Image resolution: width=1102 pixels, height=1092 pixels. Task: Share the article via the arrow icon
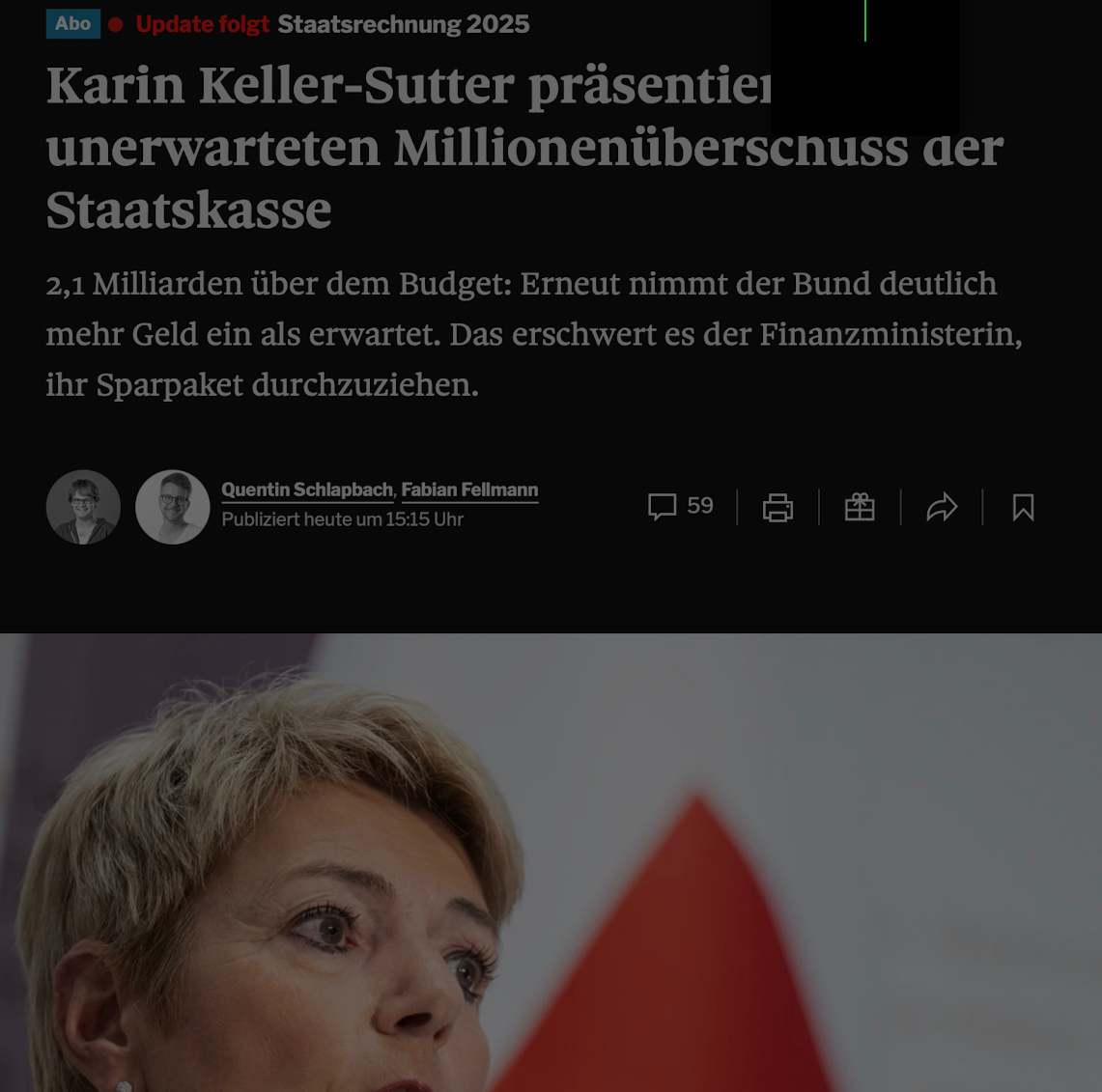point(942,507)
